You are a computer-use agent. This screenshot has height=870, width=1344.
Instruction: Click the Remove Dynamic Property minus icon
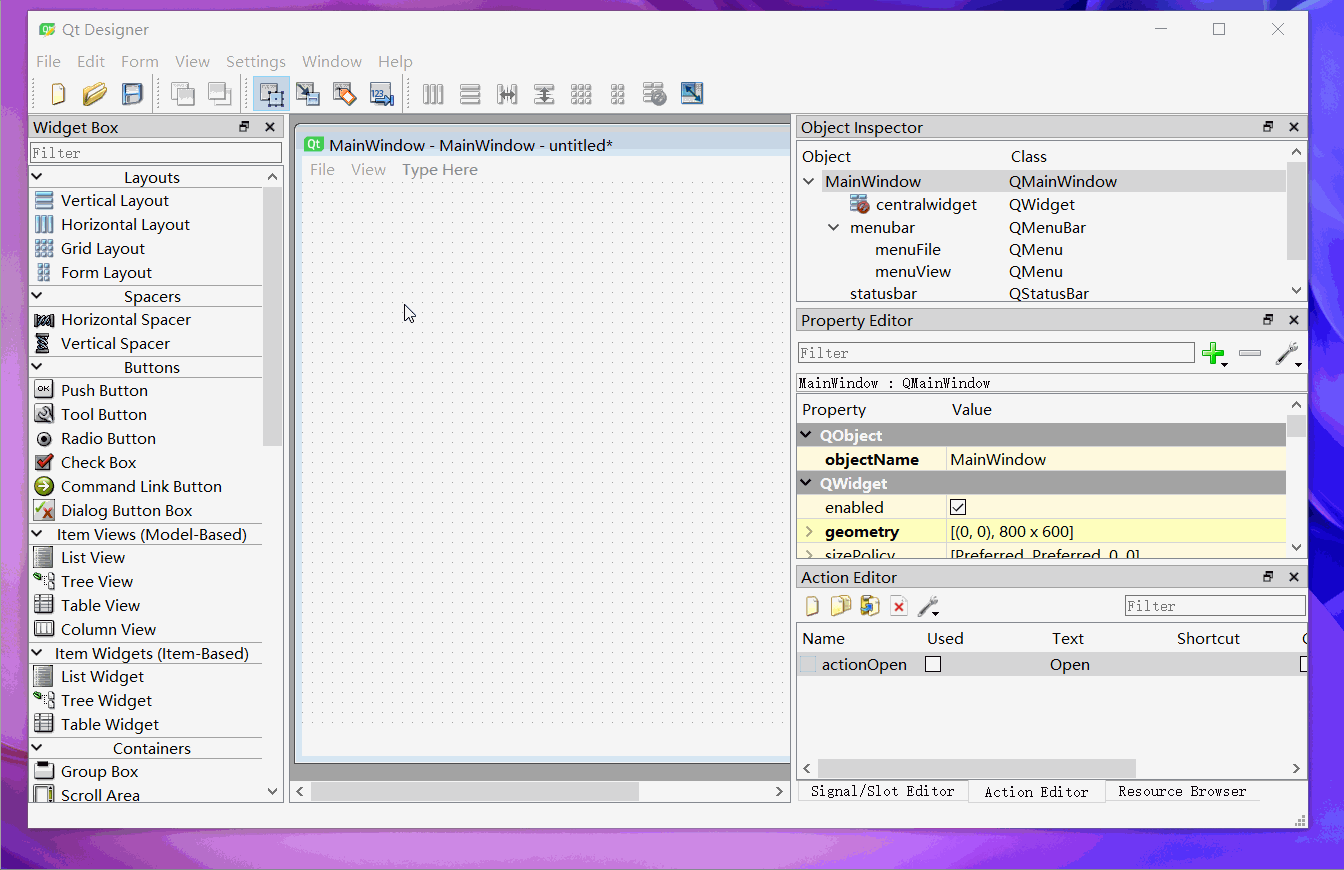(1250, 353)
